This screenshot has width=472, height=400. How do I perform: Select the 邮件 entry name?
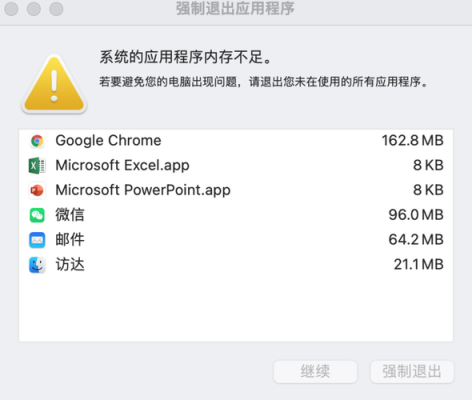click(x=70, y=240)
